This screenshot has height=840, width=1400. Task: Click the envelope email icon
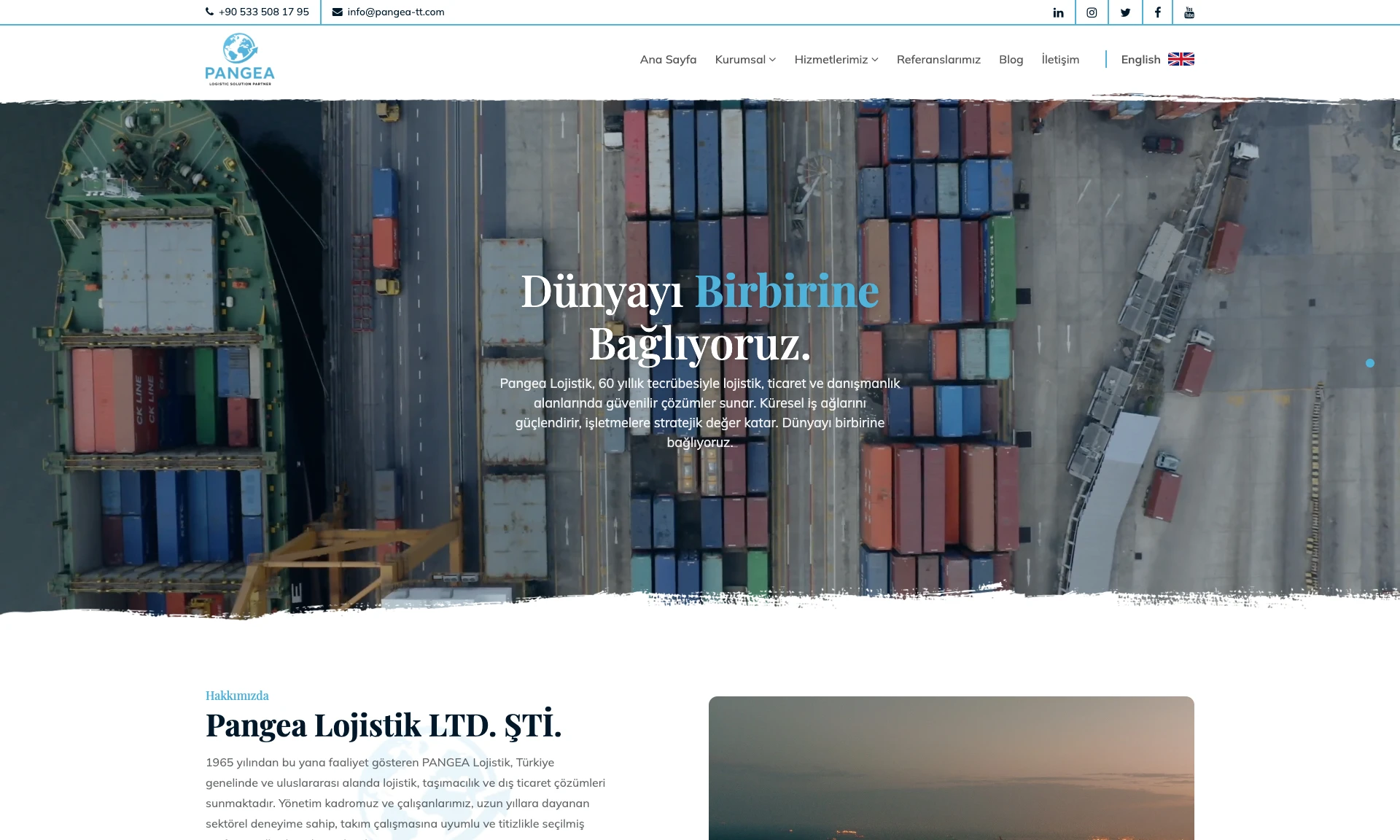click(338, 12)
